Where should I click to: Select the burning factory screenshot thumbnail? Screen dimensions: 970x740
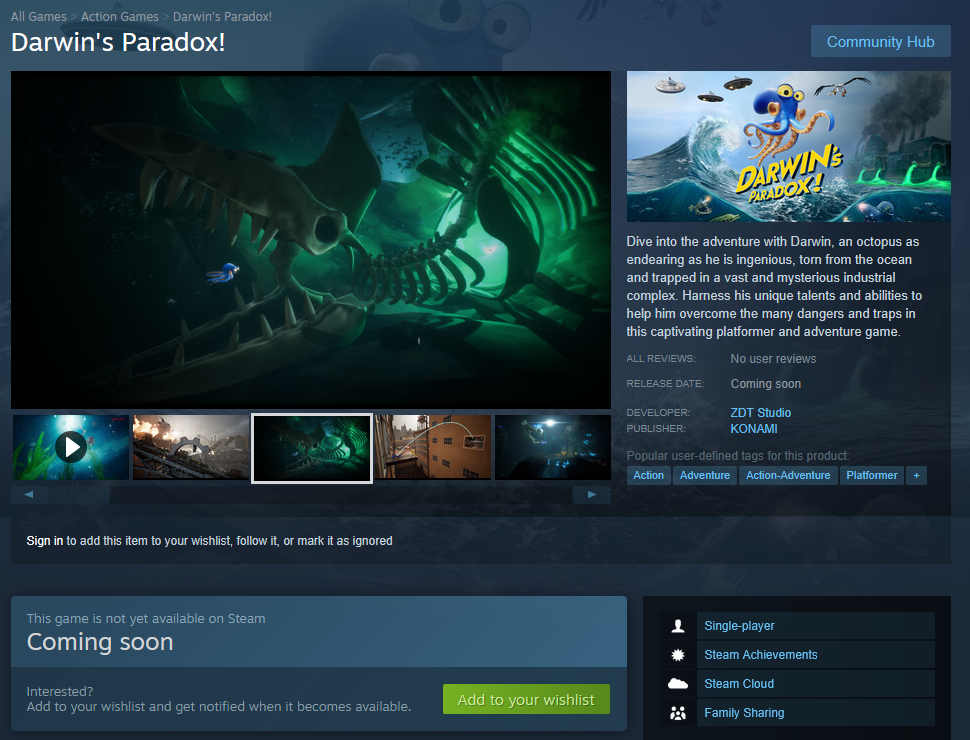[191, 447]
